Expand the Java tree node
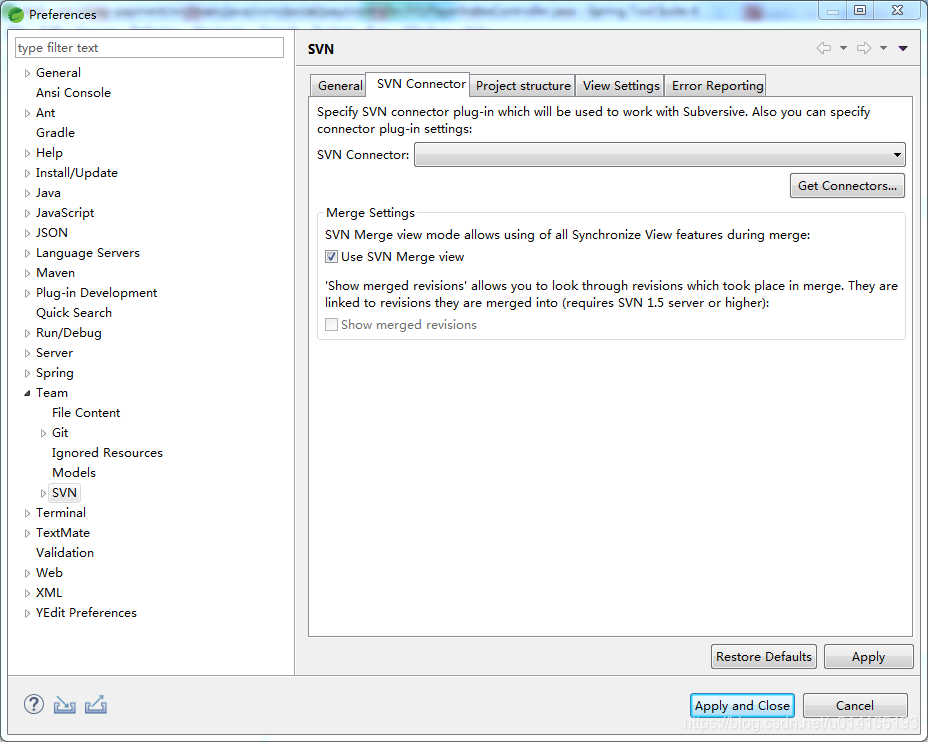This screenshot has width=928, height=742. [27, 193]
